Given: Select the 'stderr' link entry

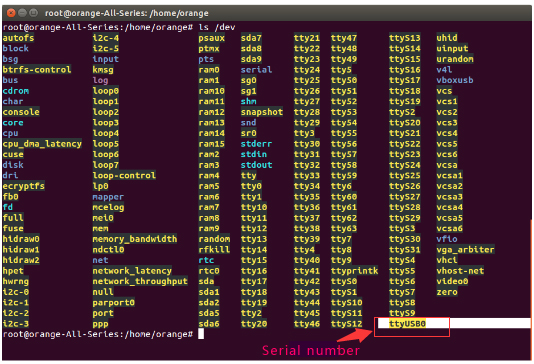Looking at the screenshot, I should point(256,144).
